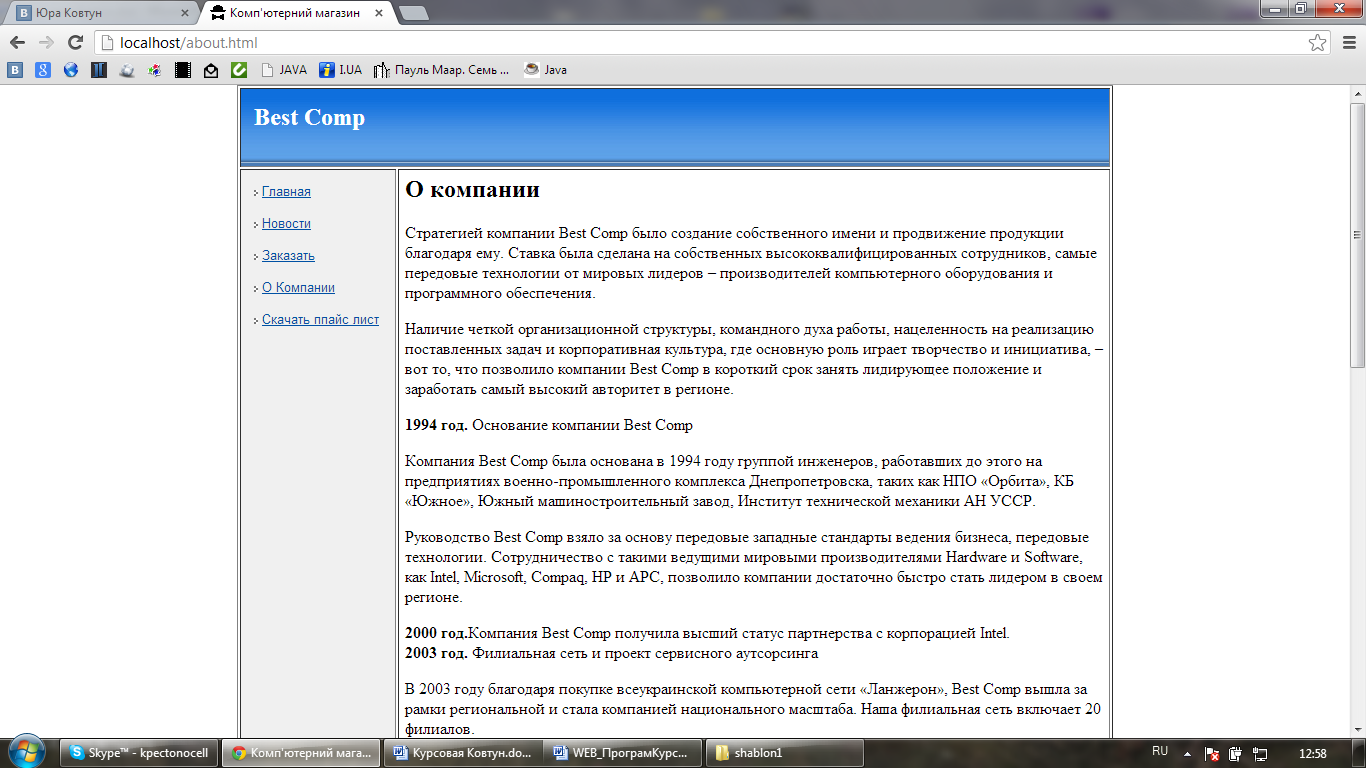Open the Chrome menu (three bars)
This screenshot has width=1366, height=768.
click(x=1348, y=42)
